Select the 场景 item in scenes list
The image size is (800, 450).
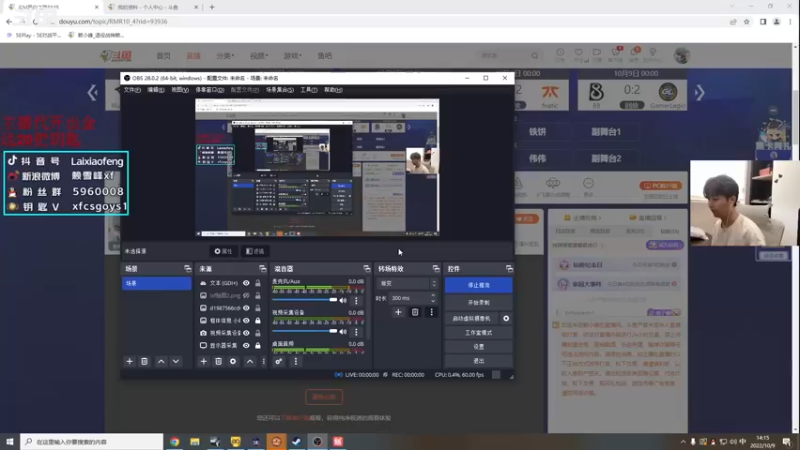click(157, 283)
